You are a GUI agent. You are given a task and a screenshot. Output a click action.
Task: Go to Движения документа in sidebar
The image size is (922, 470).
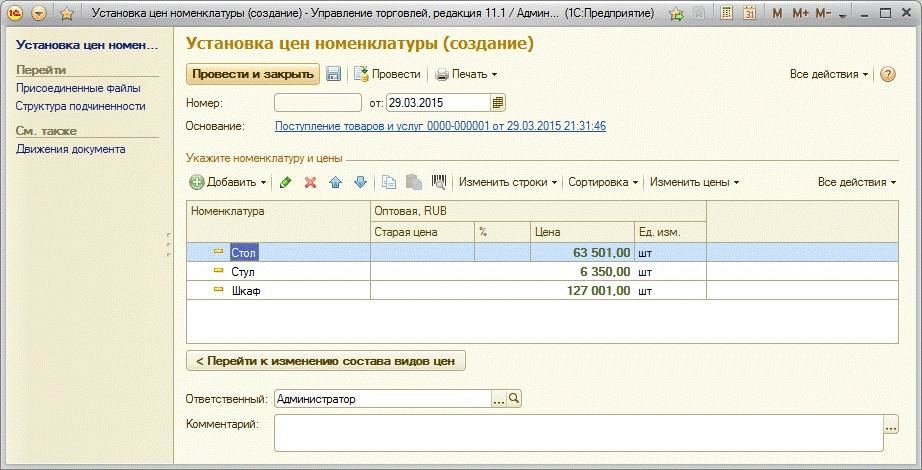tap(70, 149)
